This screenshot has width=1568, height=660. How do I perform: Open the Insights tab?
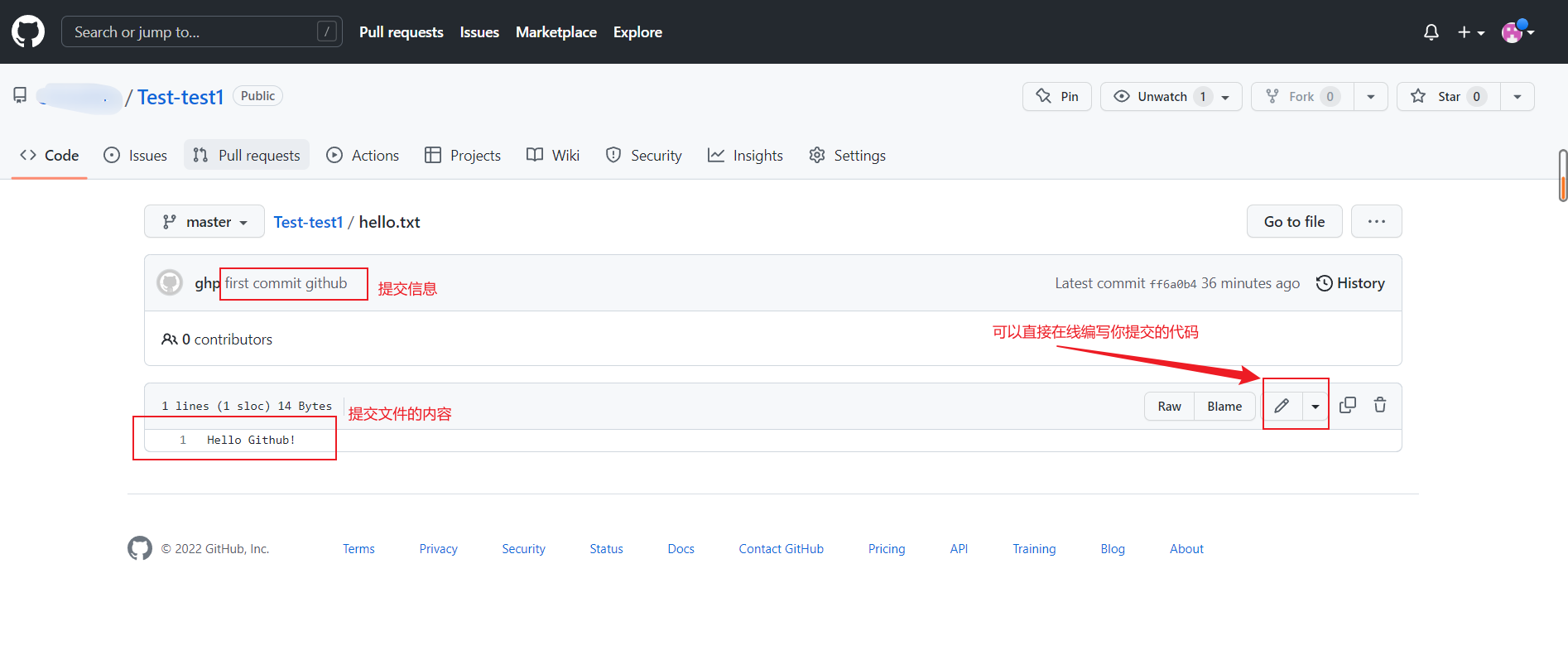(745, 155)
